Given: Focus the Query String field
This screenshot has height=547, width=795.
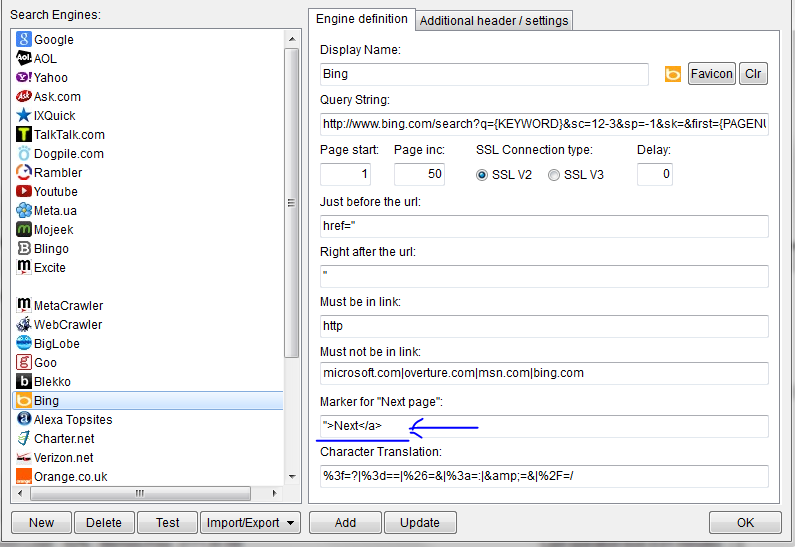Looking at the screenshot, I should point(544,124).
